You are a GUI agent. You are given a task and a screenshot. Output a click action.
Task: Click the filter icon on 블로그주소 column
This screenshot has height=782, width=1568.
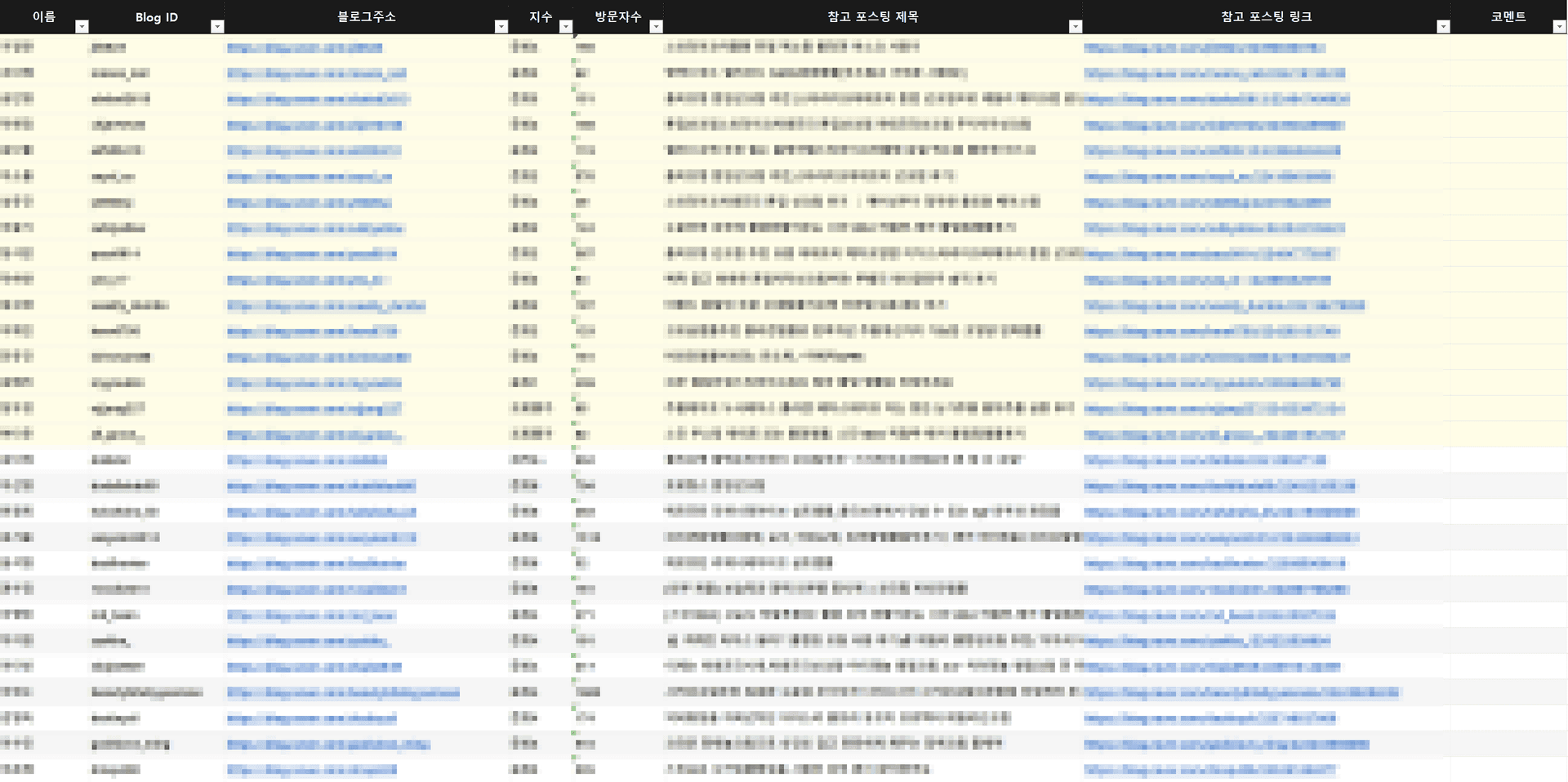click(501, 25)
